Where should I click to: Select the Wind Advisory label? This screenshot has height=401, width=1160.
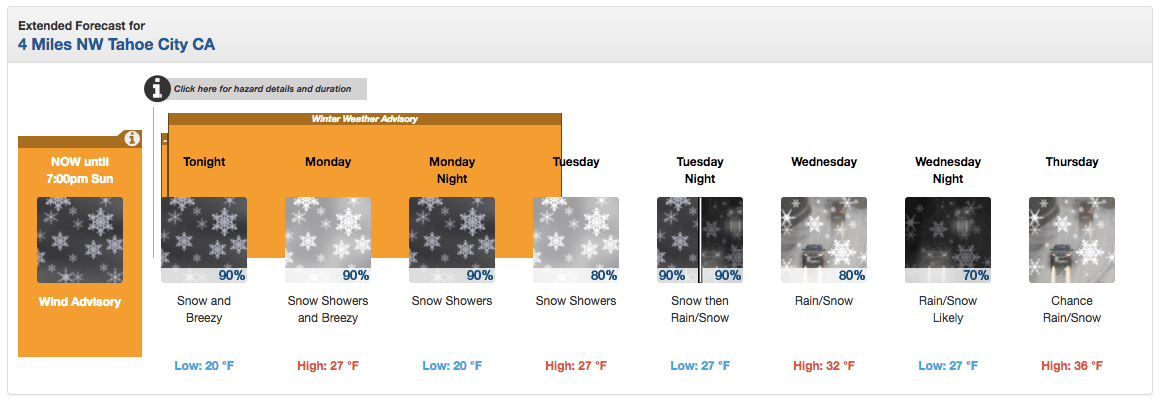[80, 302]
